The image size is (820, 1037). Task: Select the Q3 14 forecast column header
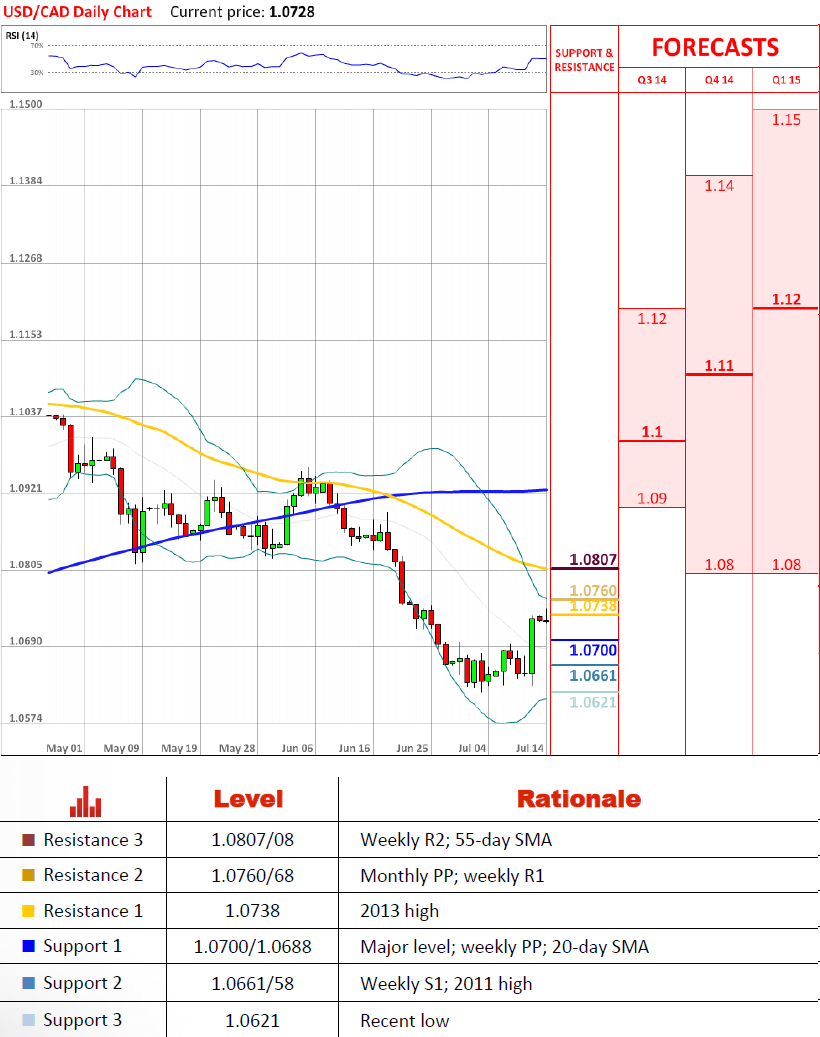point(652,80)
